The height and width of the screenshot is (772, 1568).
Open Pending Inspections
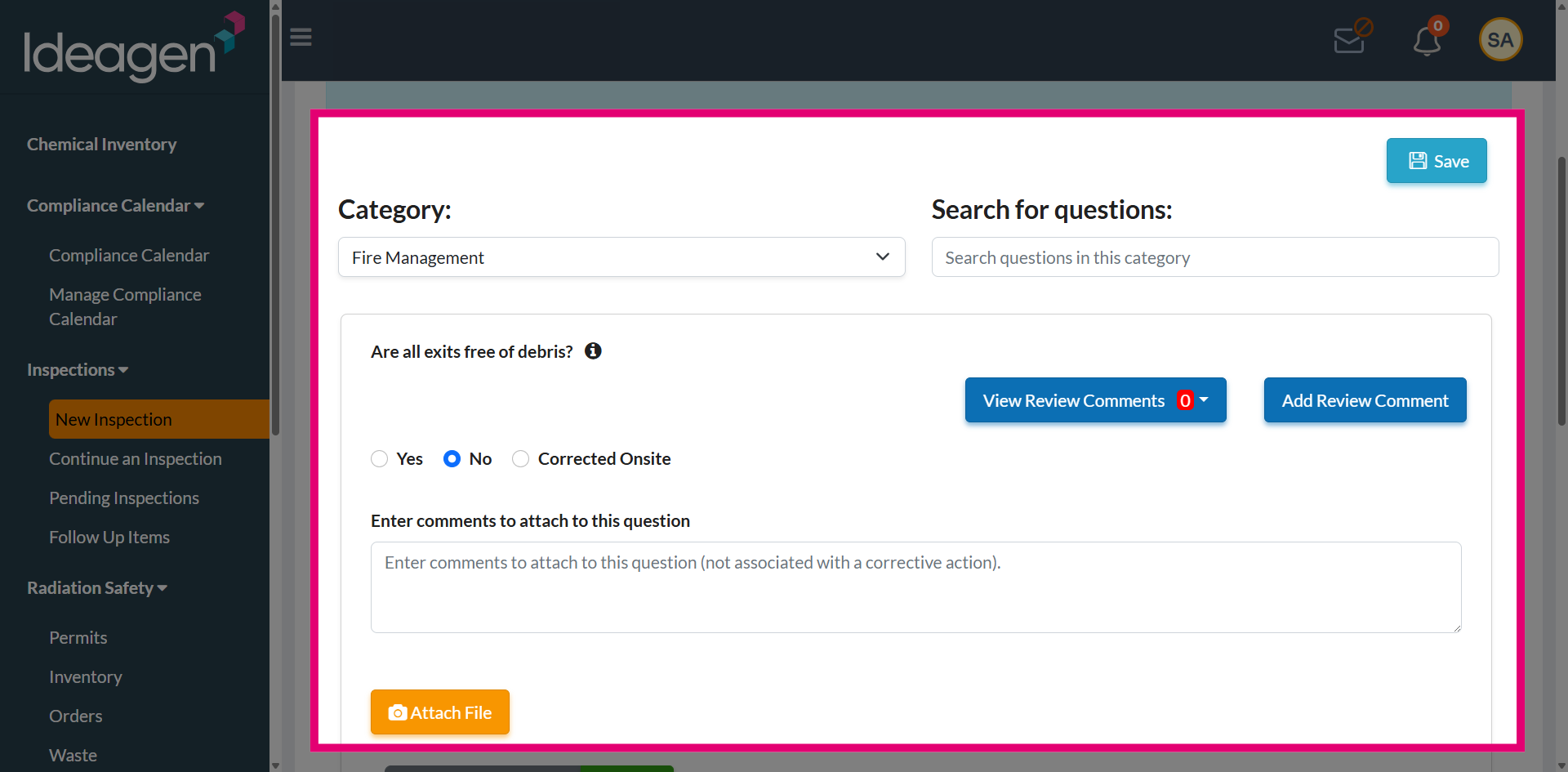pos(124,498)
